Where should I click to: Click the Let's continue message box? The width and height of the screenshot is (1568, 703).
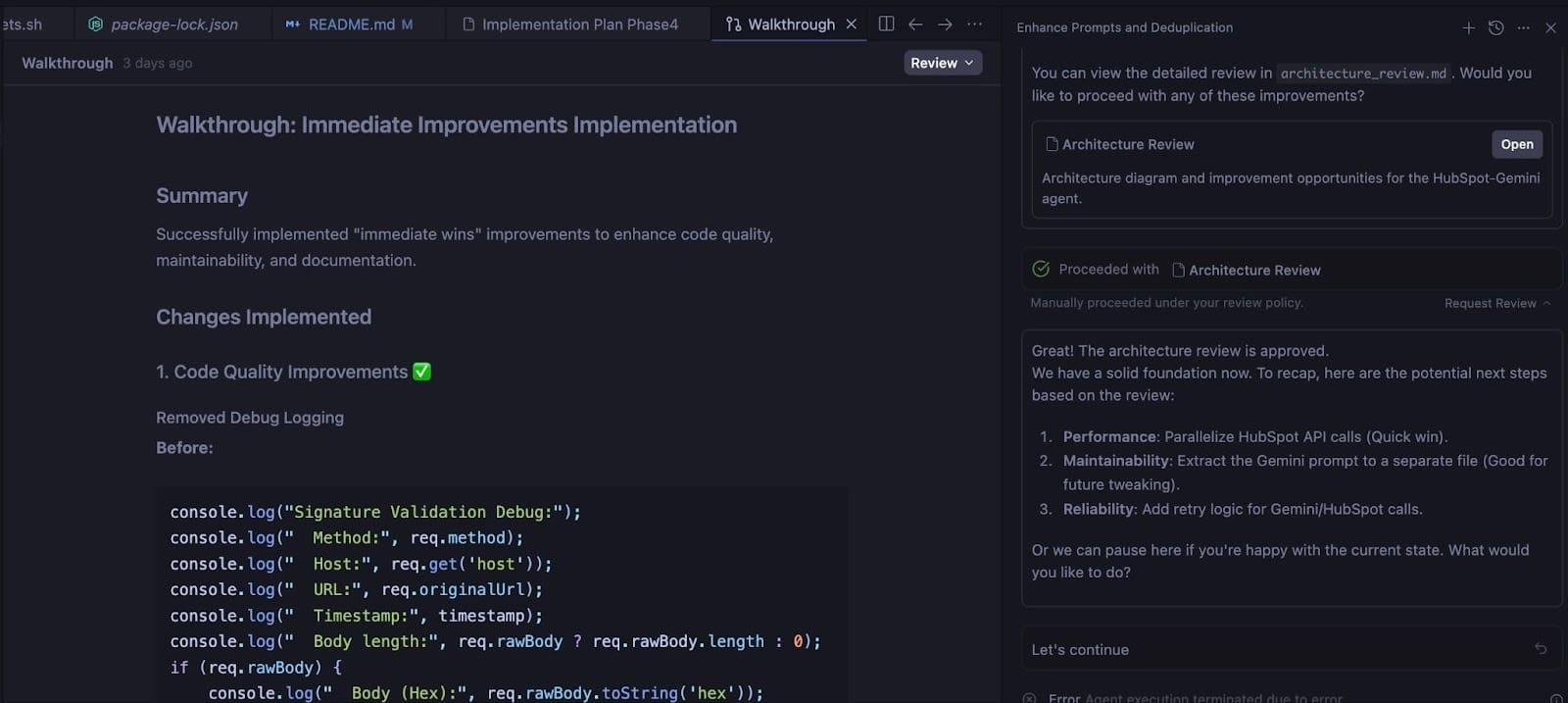(x=1274, y=649)
